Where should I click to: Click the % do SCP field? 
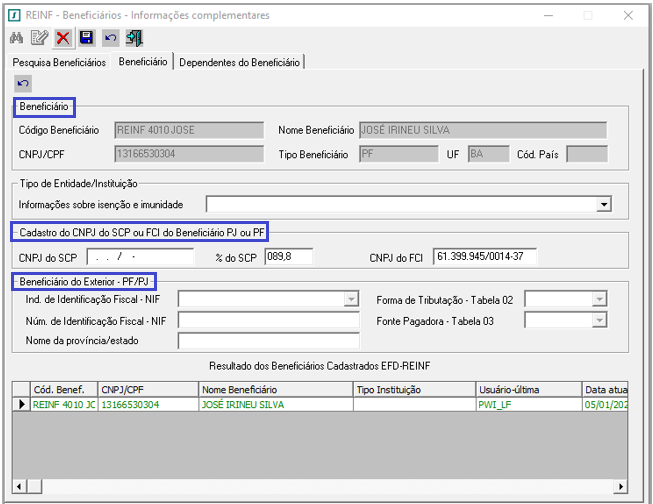(289, 257)
